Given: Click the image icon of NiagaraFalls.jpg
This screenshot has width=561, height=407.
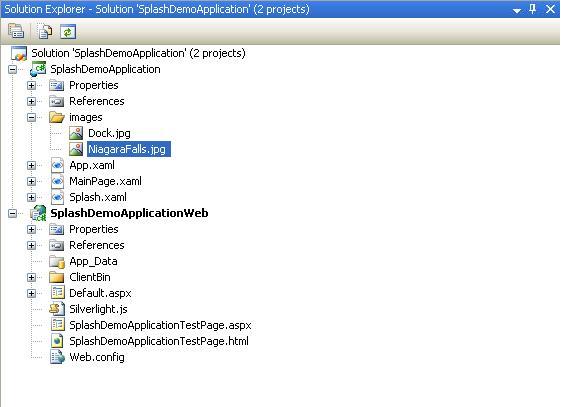Looking at the screenshot, I should coord(76,149).
